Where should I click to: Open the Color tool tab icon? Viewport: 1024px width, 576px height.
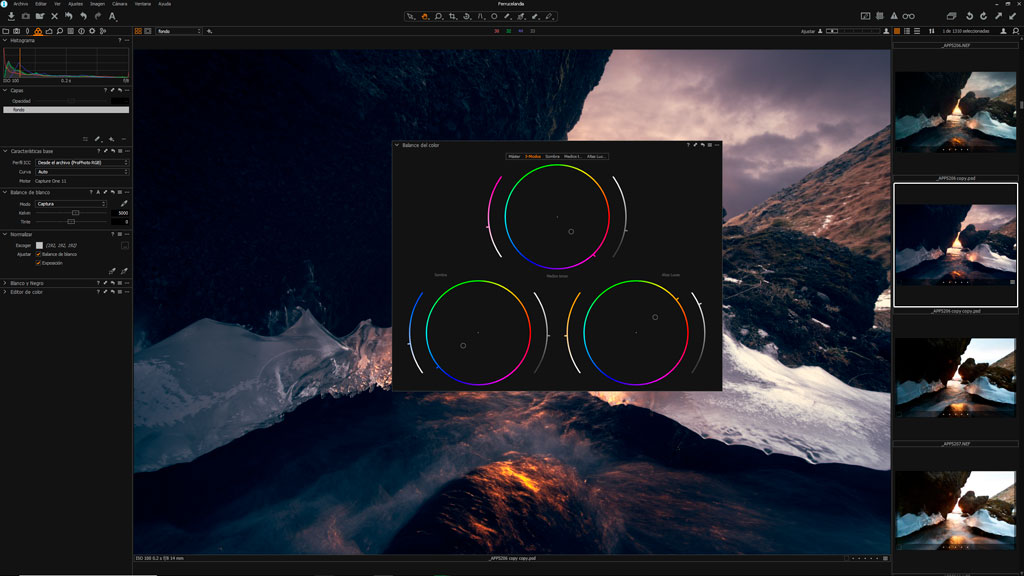[38, 31]
